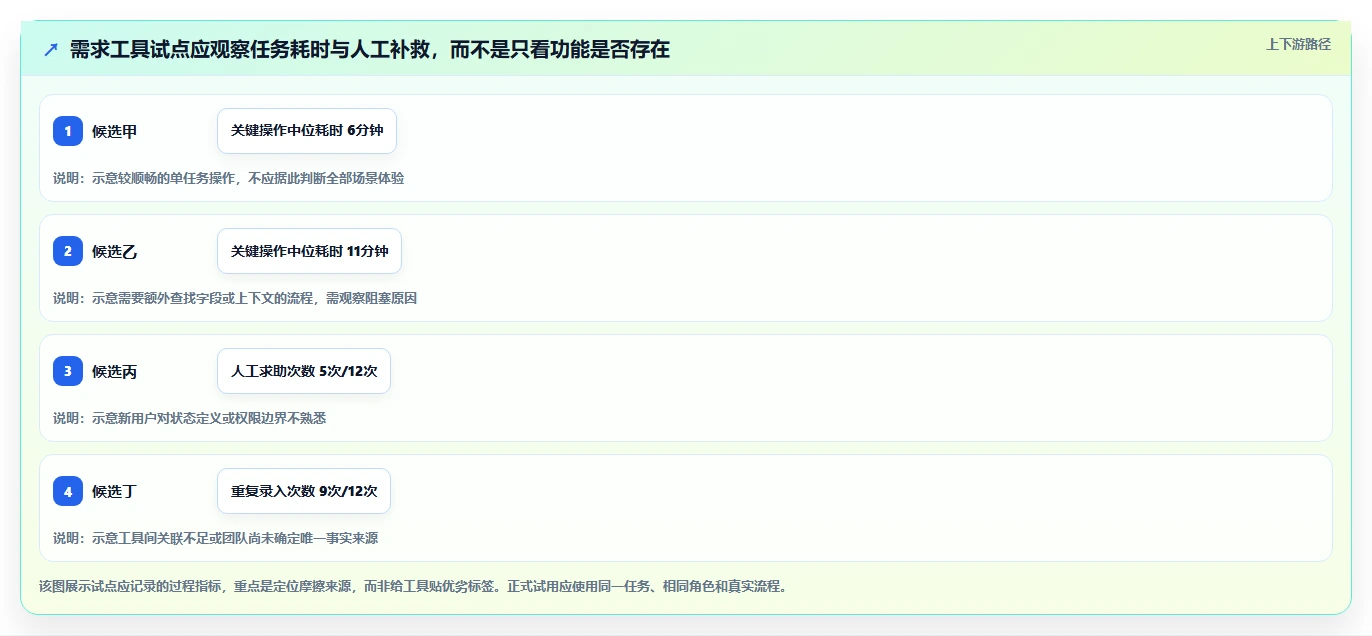Screen dimensions: 1372x636
Task: Select the 人工求助次数 5次/12次 chip
Action: point(304,371)
